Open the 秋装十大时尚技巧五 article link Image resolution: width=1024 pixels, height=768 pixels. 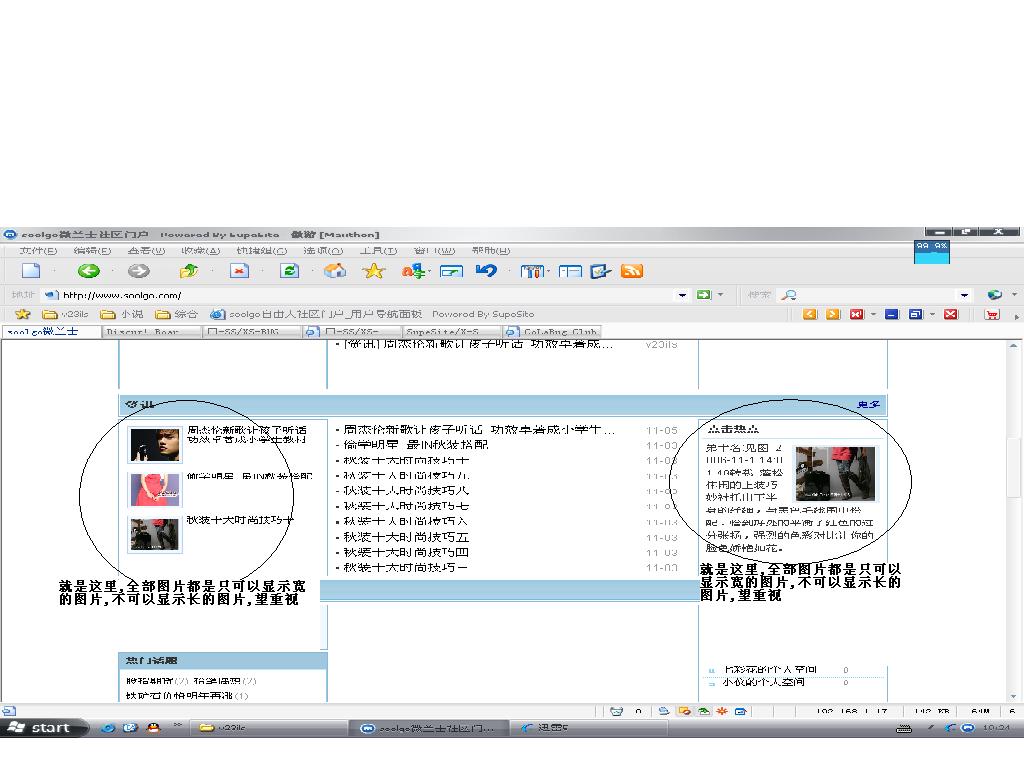pos(406,537)
